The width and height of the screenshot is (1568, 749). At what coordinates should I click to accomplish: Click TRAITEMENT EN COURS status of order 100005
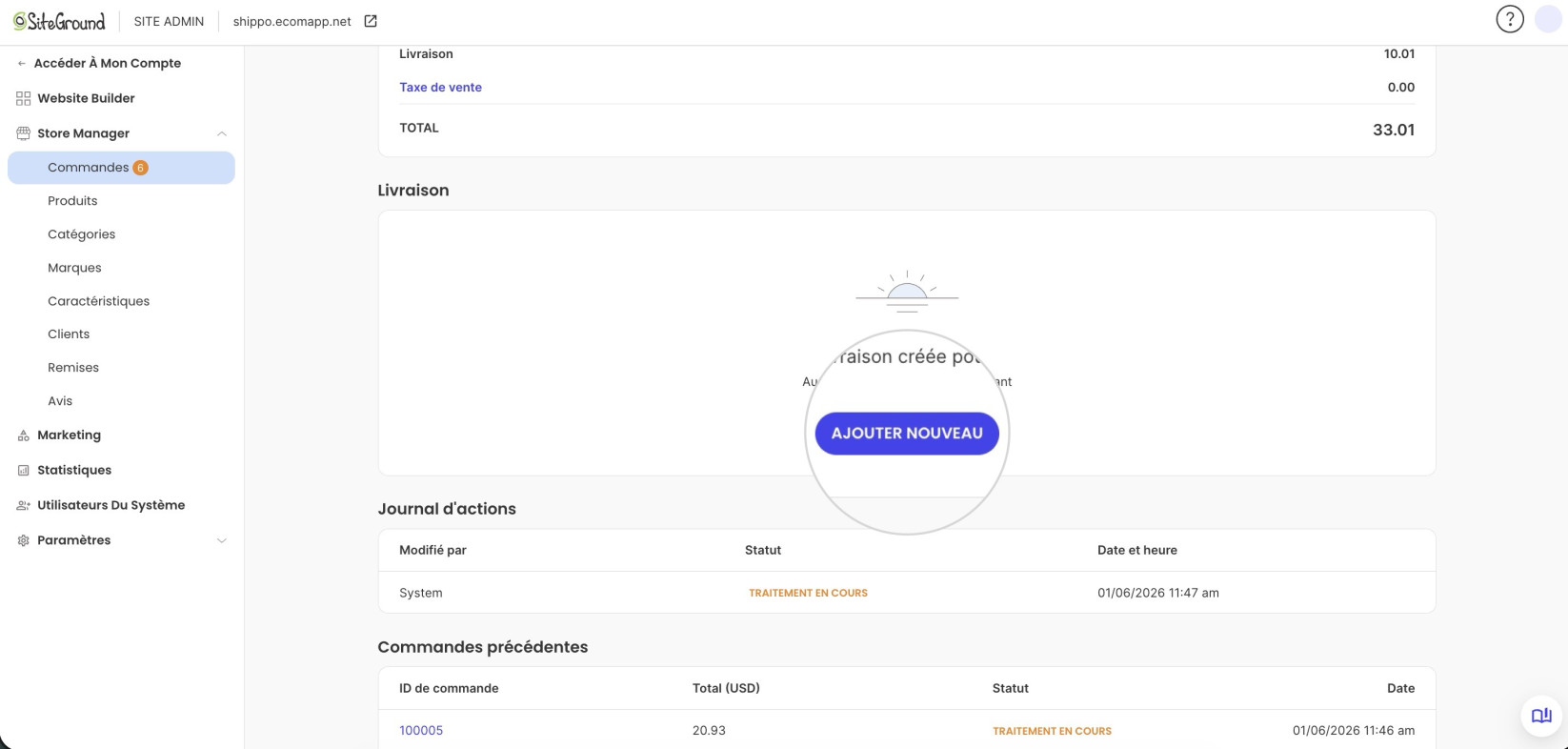(x=1052, y=731)
